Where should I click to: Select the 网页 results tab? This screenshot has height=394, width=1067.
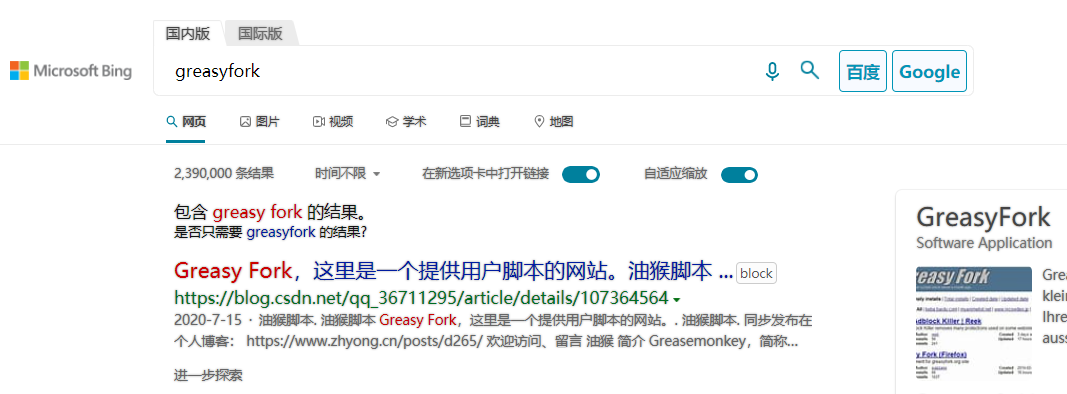(186, 122)
